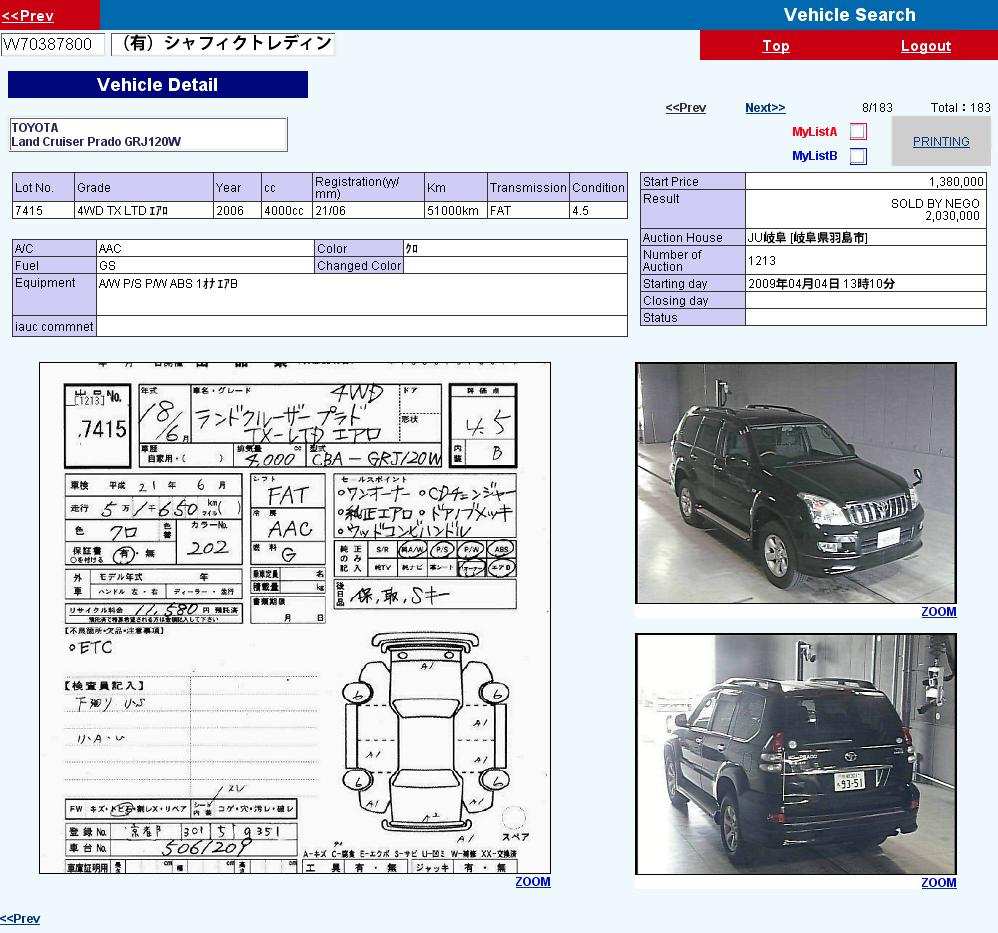Screen dimensions: 998x933
Task: Click <<Prev link at page bottom
Action: pyautogui.click(x=20, y=918)
